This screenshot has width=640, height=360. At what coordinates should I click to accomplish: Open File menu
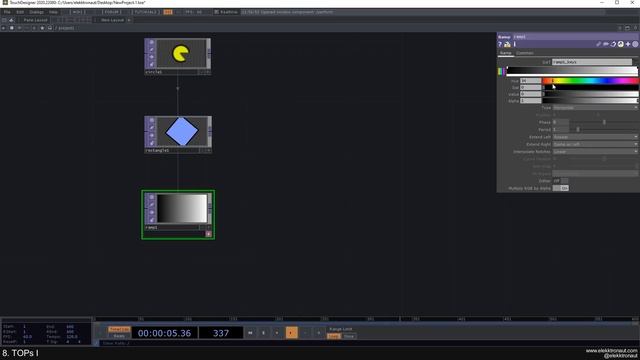point(7,12)
